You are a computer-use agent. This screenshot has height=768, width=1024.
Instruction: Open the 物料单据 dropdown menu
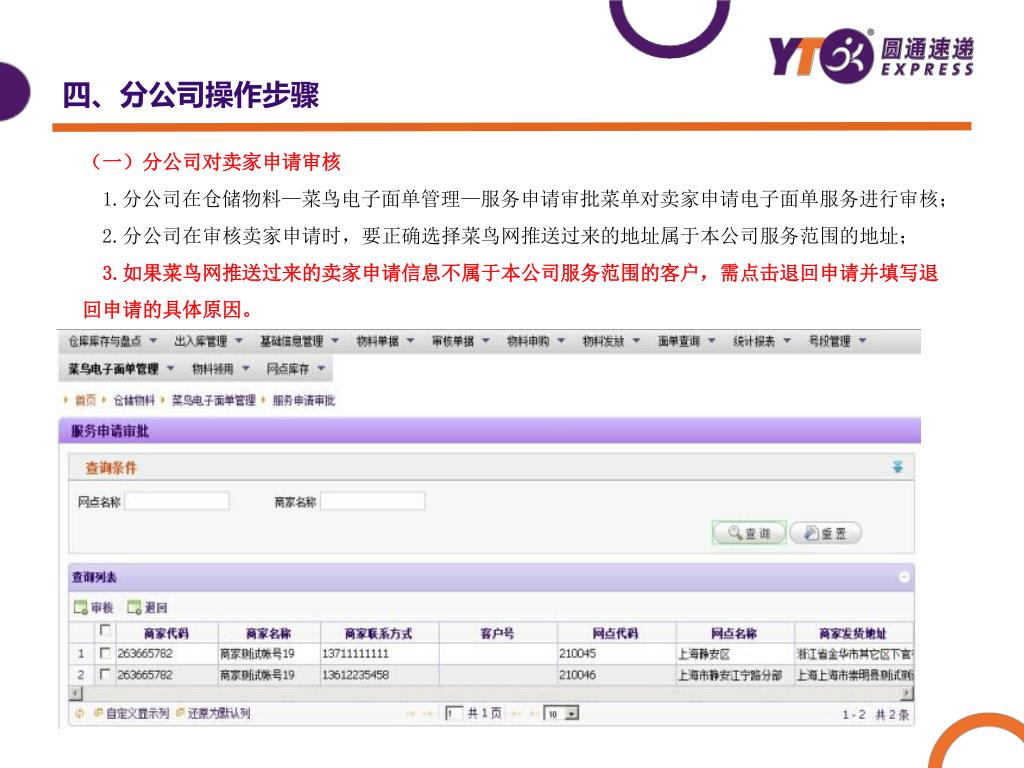(x=385, y=341)
